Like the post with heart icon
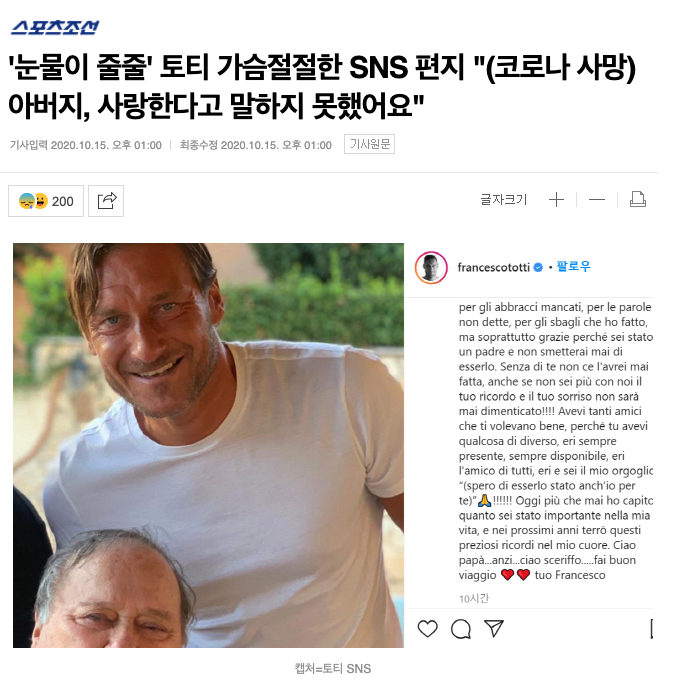This screenshot has height=683, width=674. 427,629
